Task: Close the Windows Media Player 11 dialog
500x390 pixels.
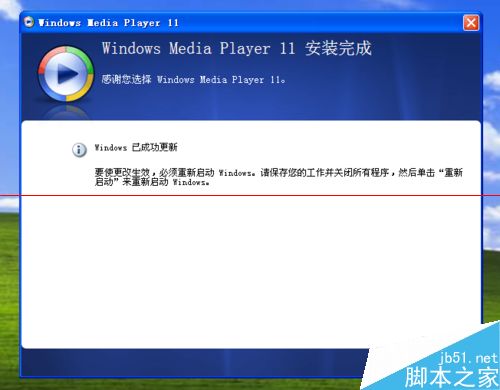Action: click(471, 23)
